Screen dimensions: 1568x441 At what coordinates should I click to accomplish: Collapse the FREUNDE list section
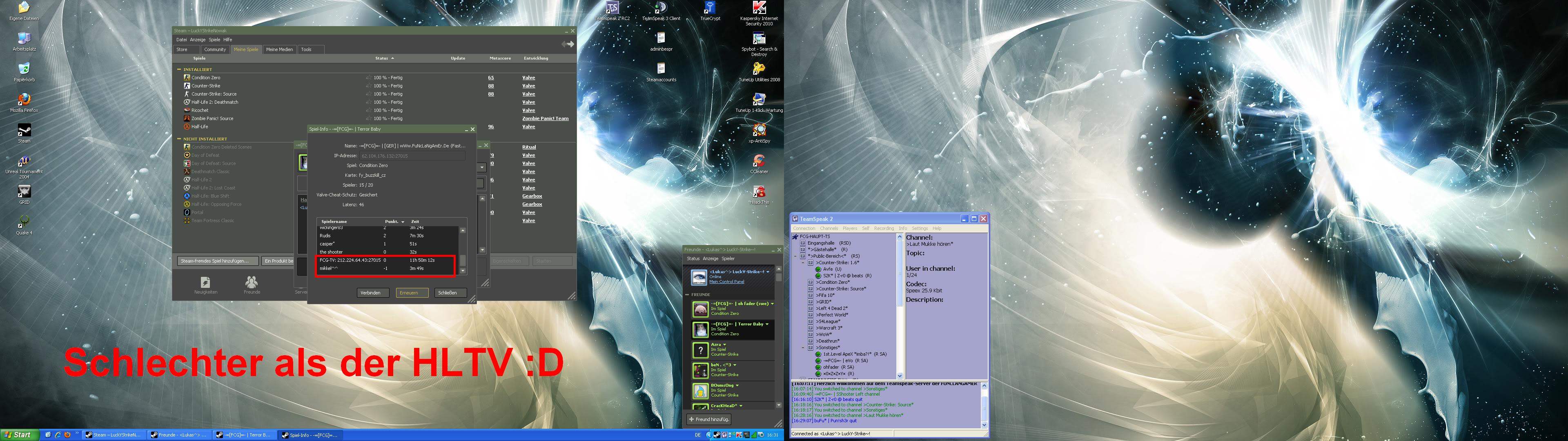pyautogui.click(x=687, y=294)
